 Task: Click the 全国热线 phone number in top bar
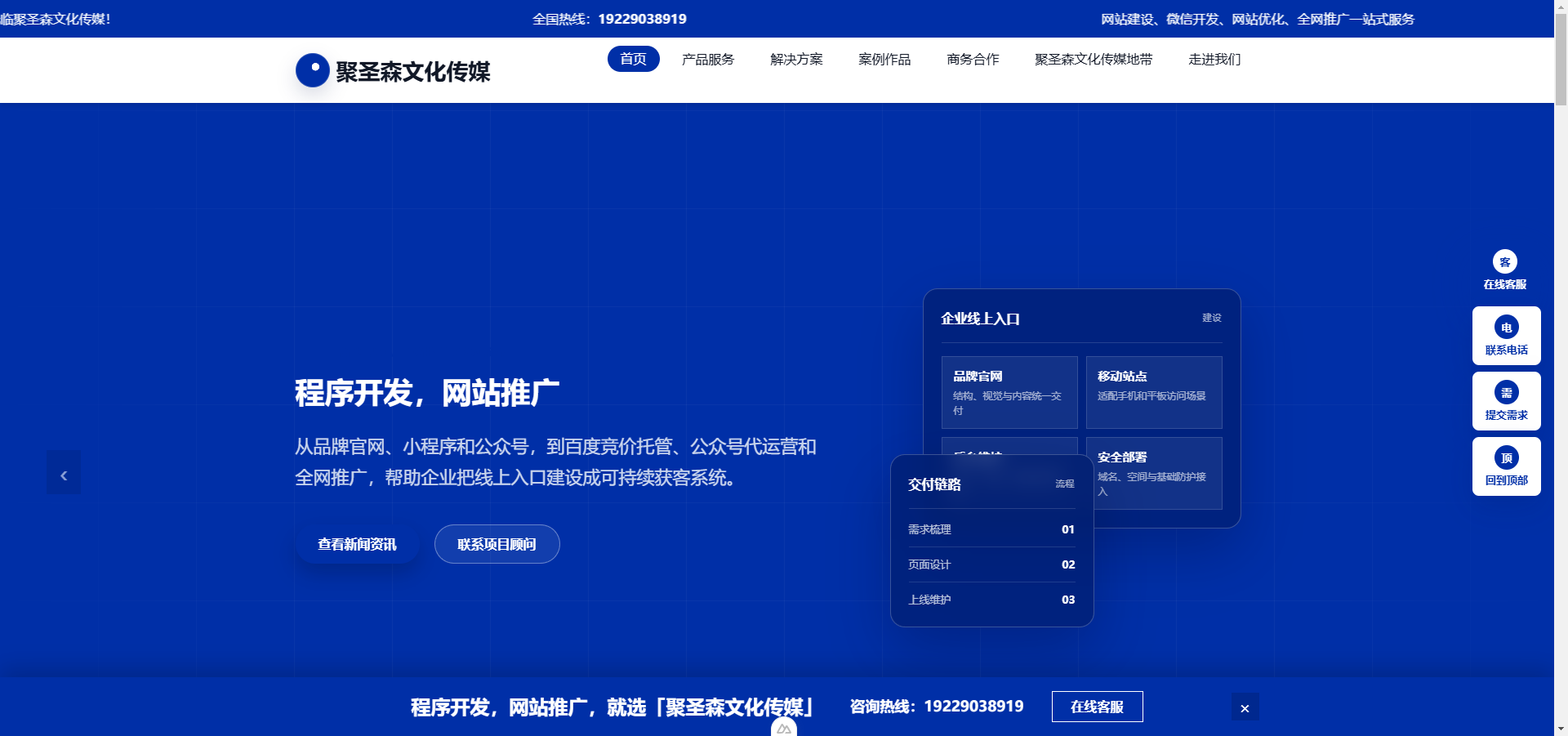tap(643, 19)
